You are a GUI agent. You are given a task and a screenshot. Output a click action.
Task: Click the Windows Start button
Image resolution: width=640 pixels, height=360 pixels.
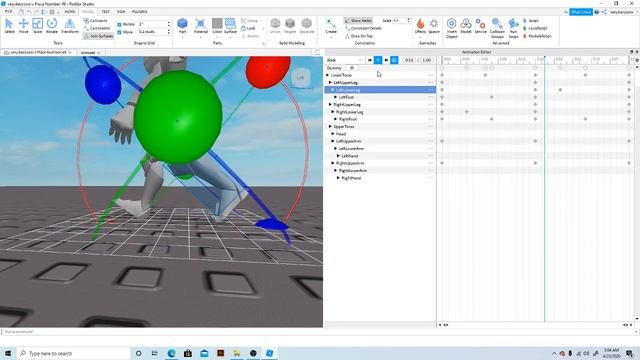click(8, 353)
